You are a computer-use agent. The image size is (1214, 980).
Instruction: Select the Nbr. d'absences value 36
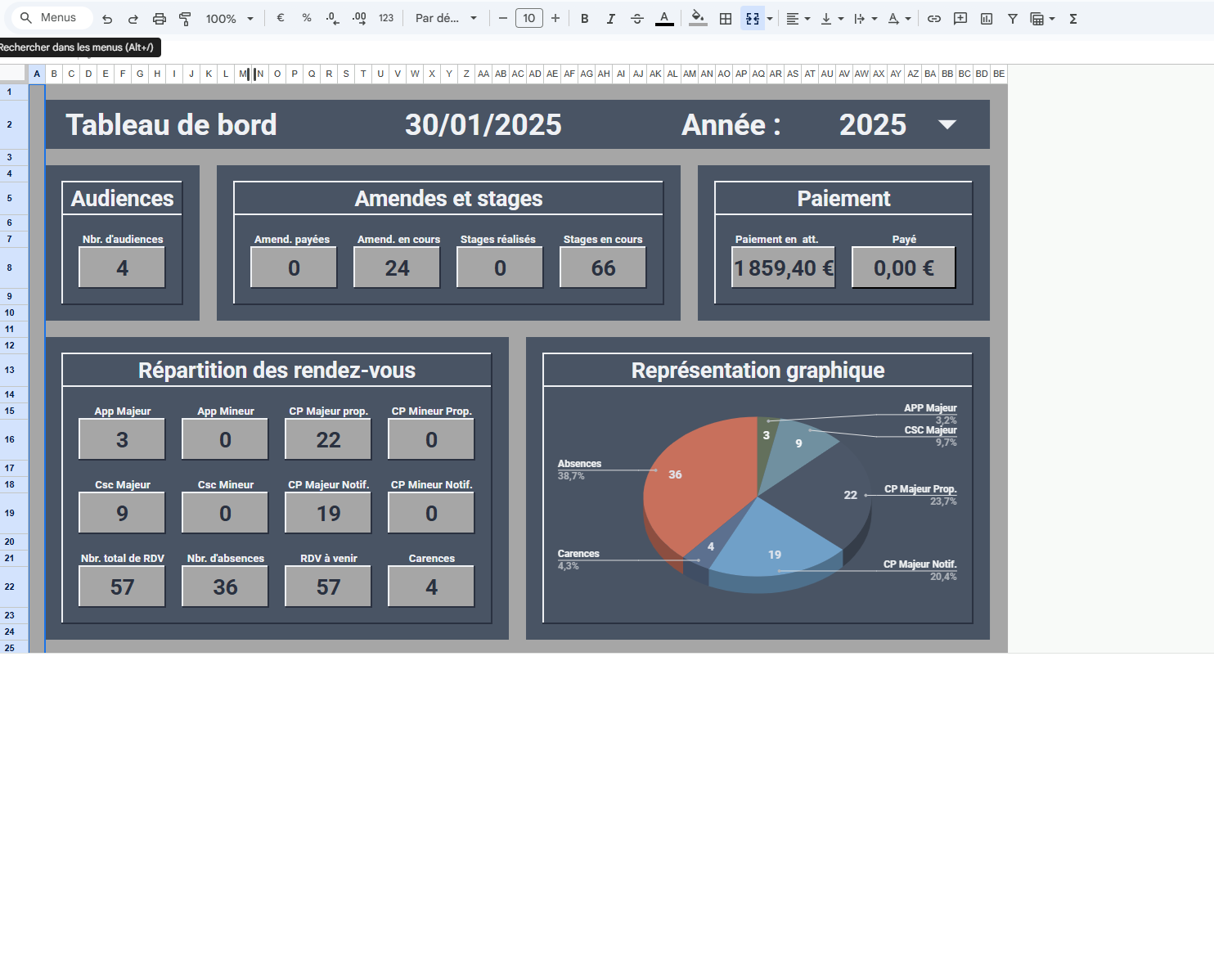pos(225,587)
